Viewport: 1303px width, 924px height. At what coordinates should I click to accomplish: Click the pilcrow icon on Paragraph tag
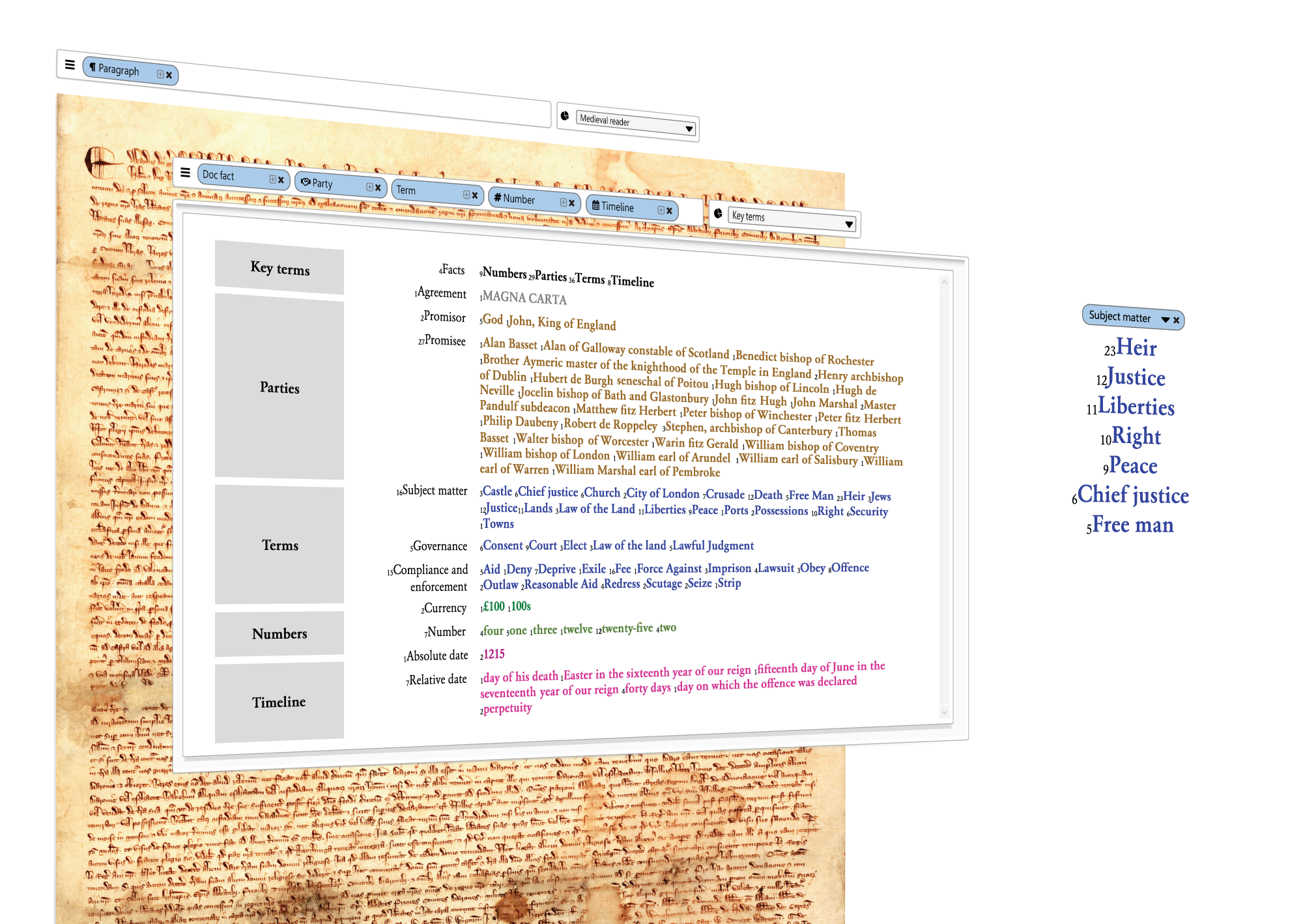(x=93, y=67)
